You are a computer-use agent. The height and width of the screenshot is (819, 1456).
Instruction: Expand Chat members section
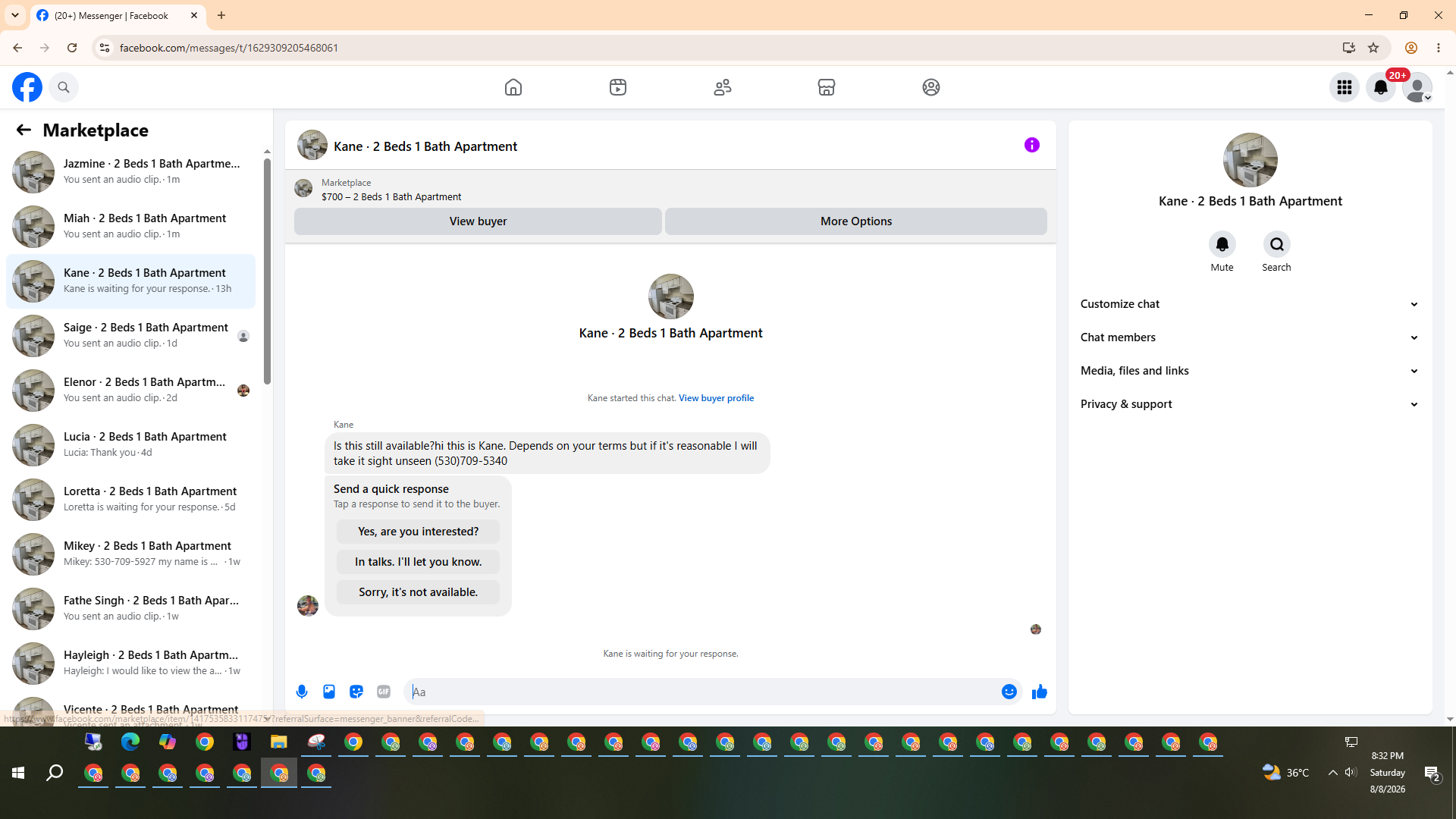[1250, 337]
